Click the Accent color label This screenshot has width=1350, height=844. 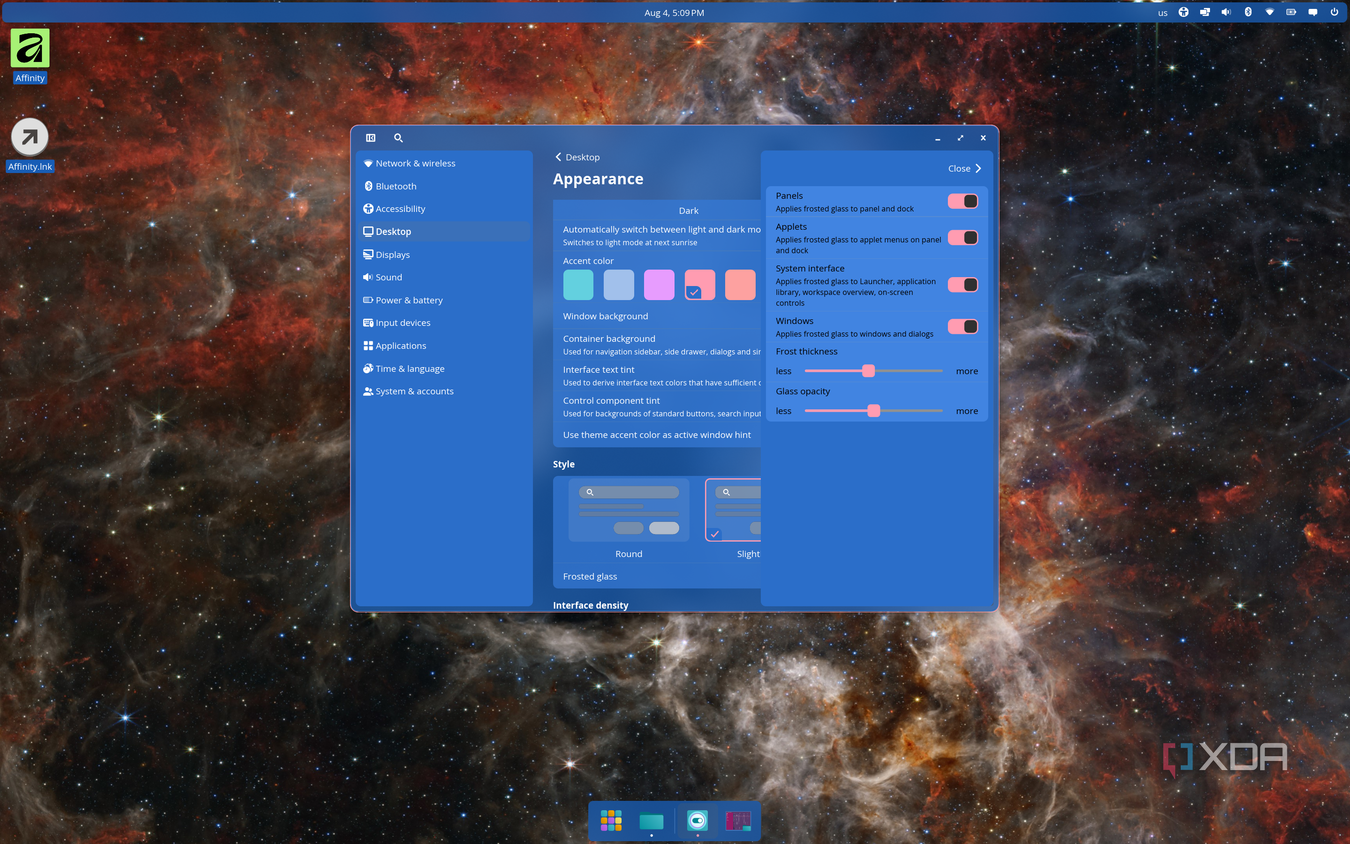pos(588,261)
